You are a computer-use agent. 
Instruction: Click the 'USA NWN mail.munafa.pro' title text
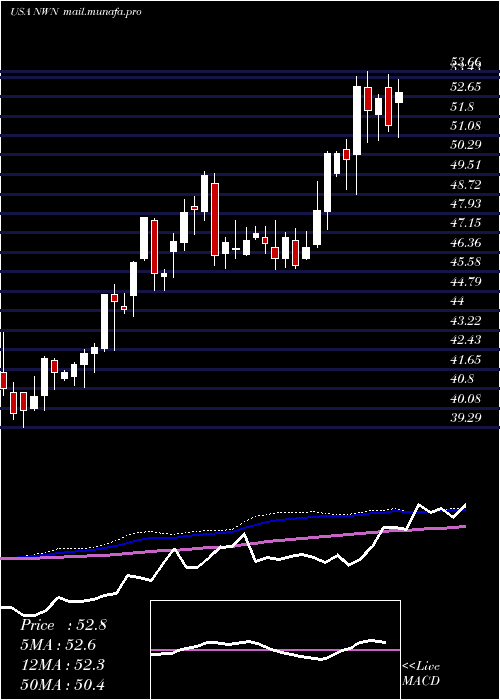[x=75, y=12]
